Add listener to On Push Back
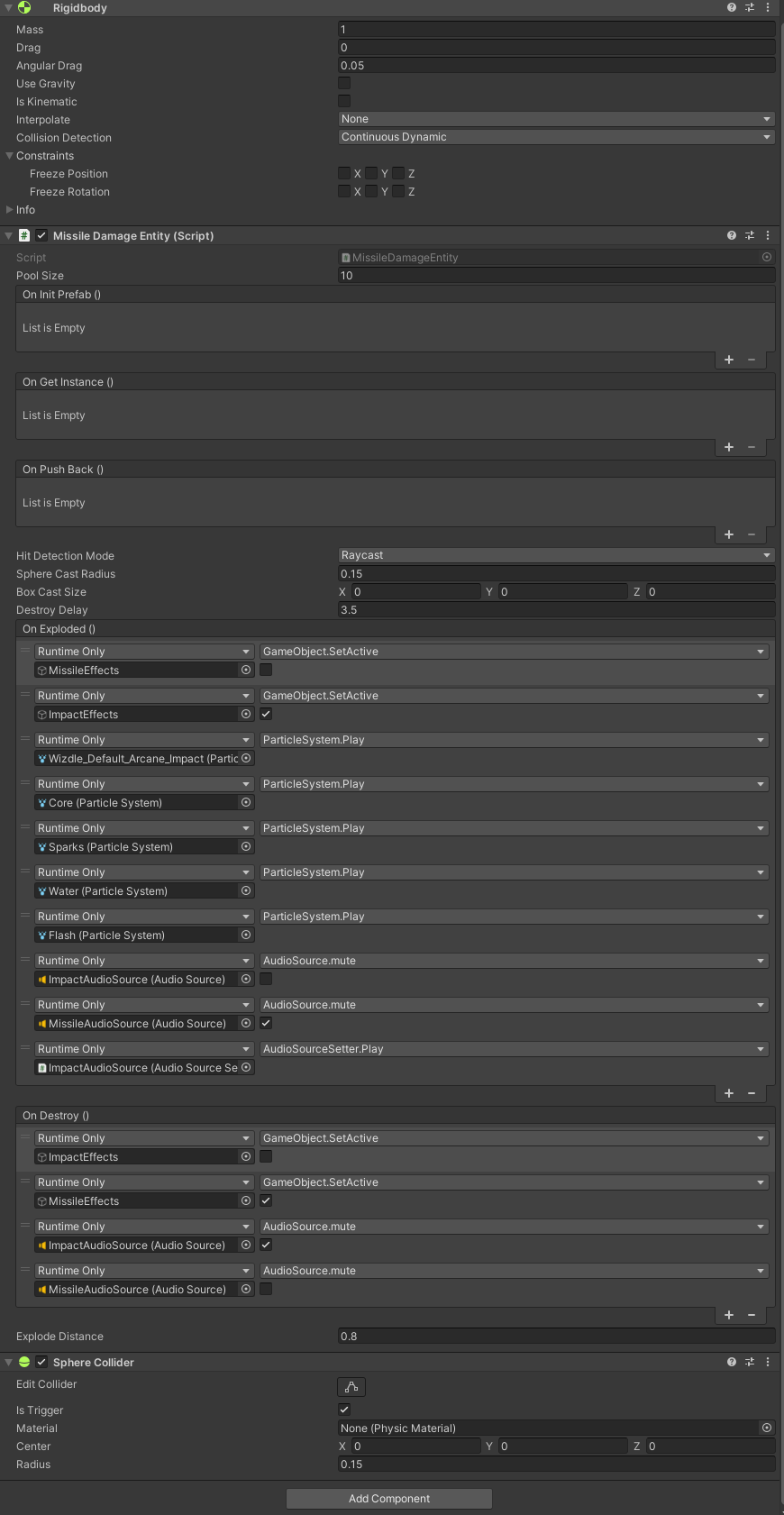The height and width of the screenshot is (1515, 784). pyautogui.click(x=729, y=534)
